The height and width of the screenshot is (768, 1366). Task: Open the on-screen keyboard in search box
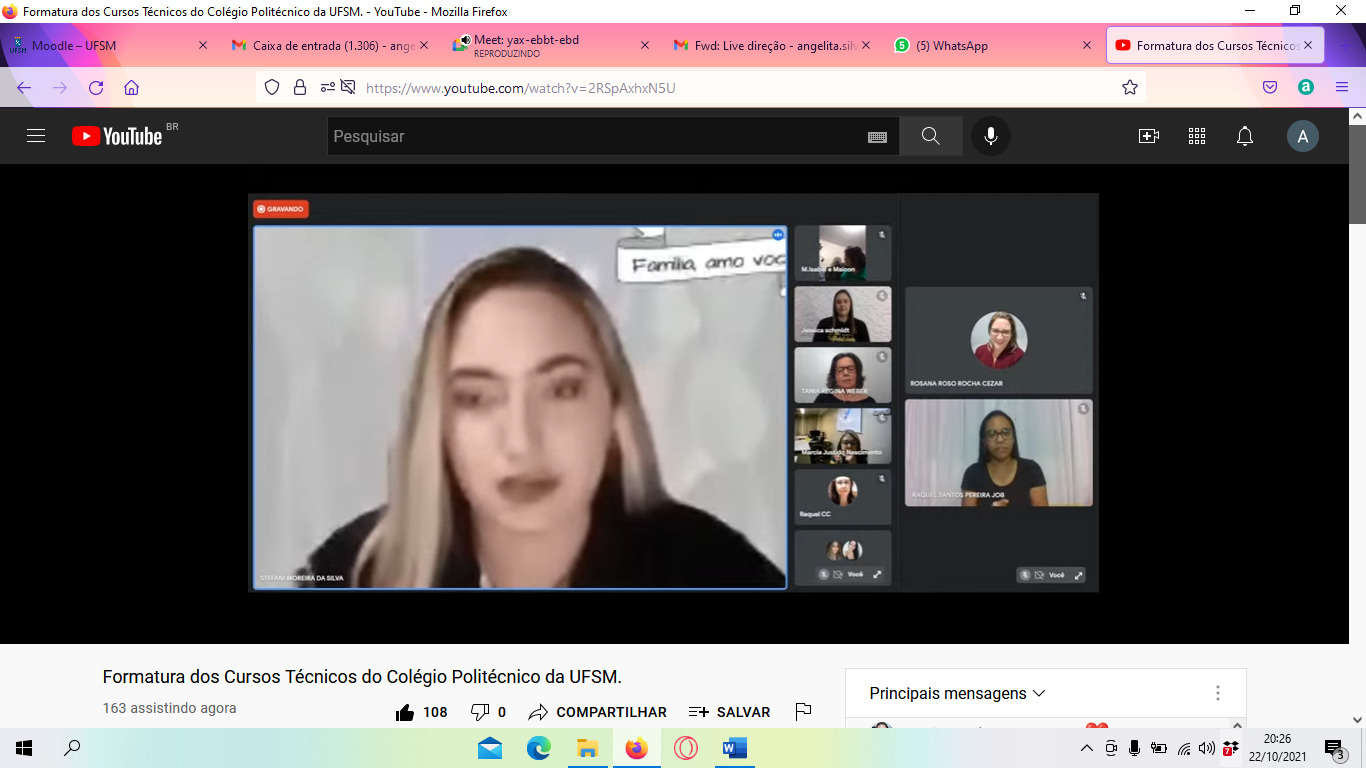(x=877, y=137)
